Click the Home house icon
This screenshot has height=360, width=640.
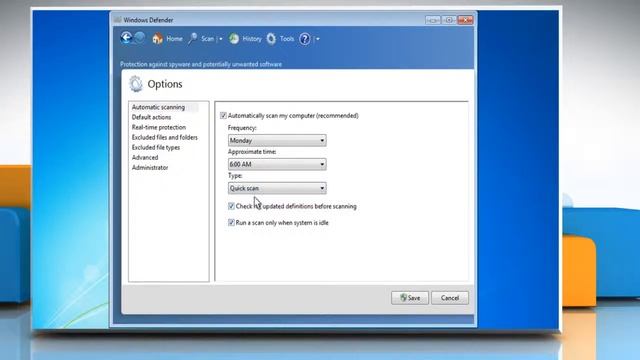tap(158, 39)
